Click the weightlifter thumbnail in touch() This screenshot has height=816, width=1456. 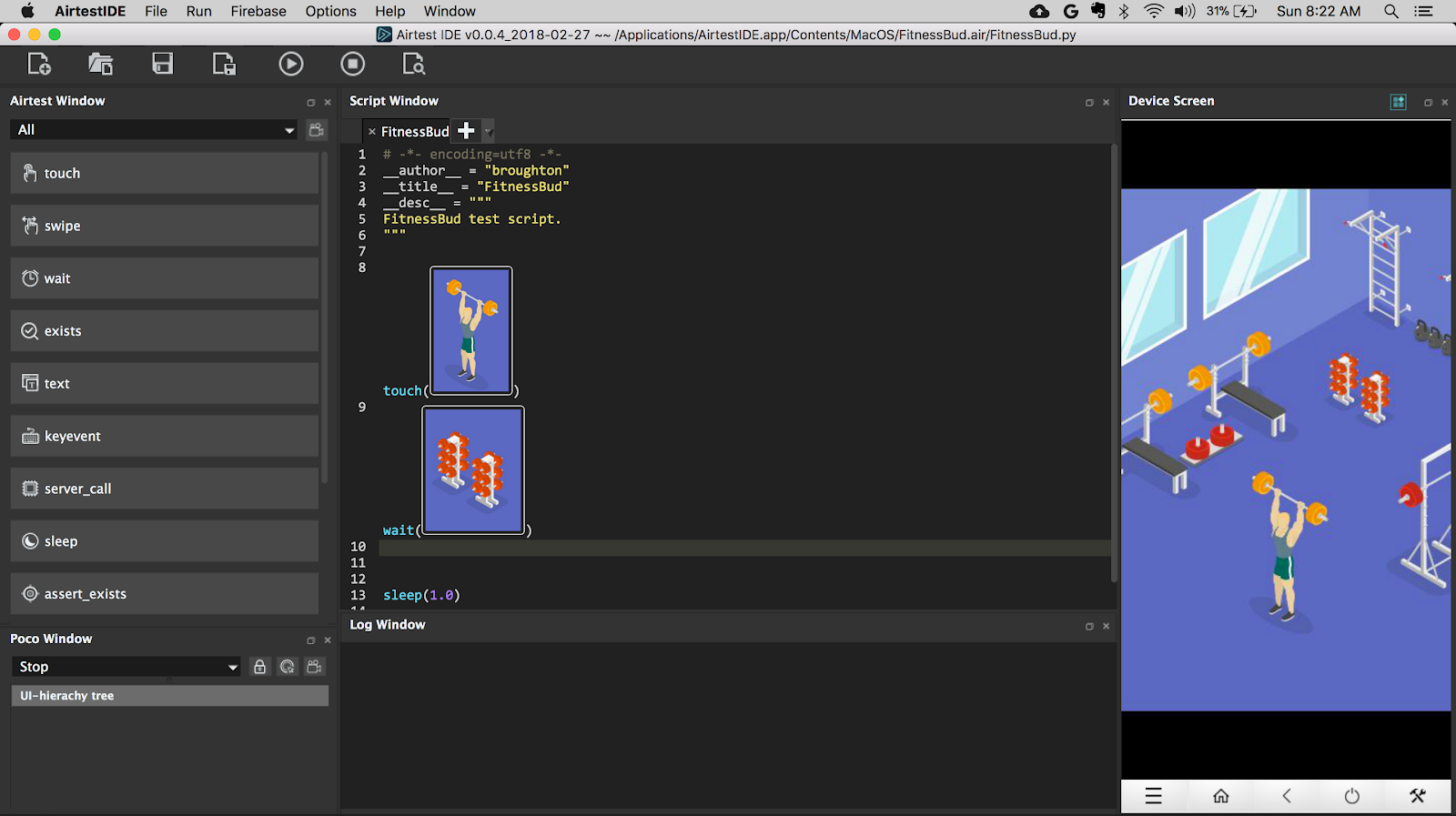click(471, 330)
